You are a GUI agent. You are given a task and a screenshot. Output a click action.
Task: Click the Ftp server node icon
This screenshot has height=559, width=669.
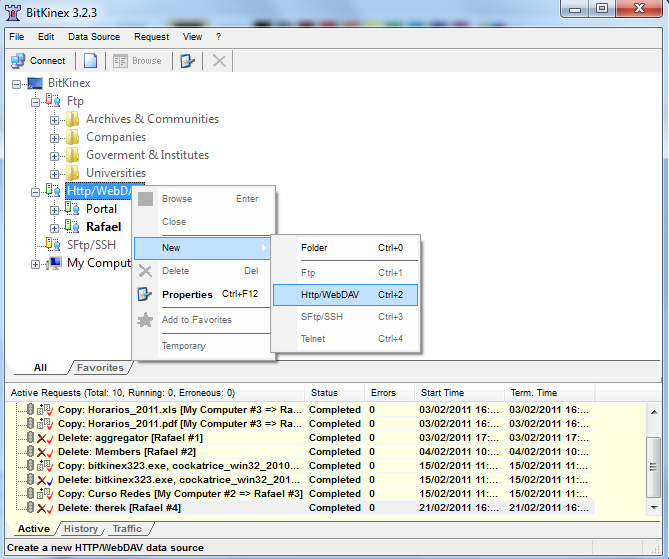[x=53, y=101]
